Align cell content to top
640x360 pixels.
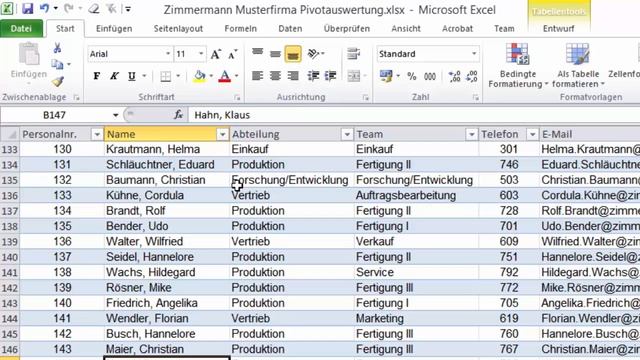point(258,53)
